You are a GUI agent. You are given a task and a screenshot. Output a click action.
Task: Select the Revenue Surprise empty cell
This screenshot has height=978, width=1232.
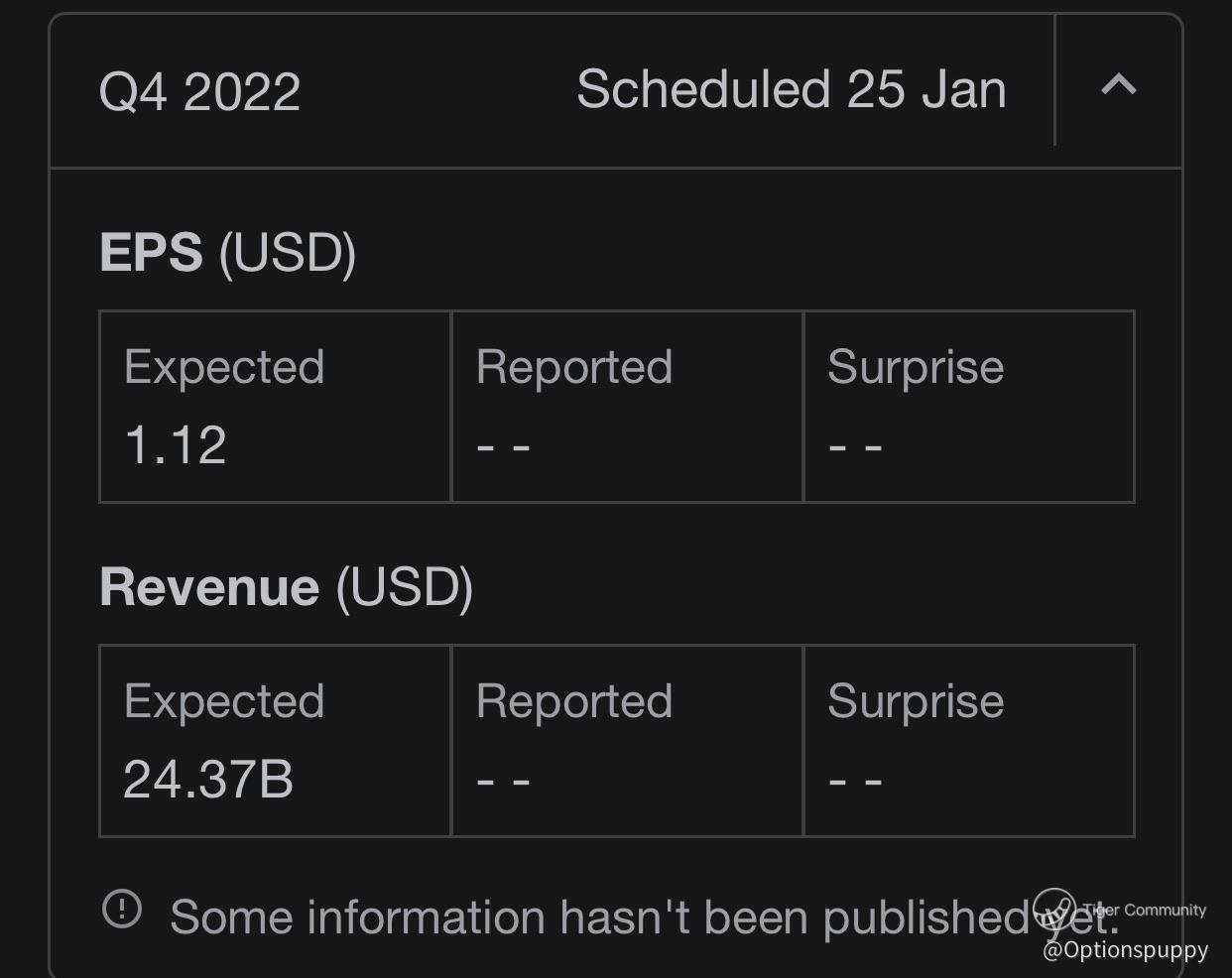(968, 741)
